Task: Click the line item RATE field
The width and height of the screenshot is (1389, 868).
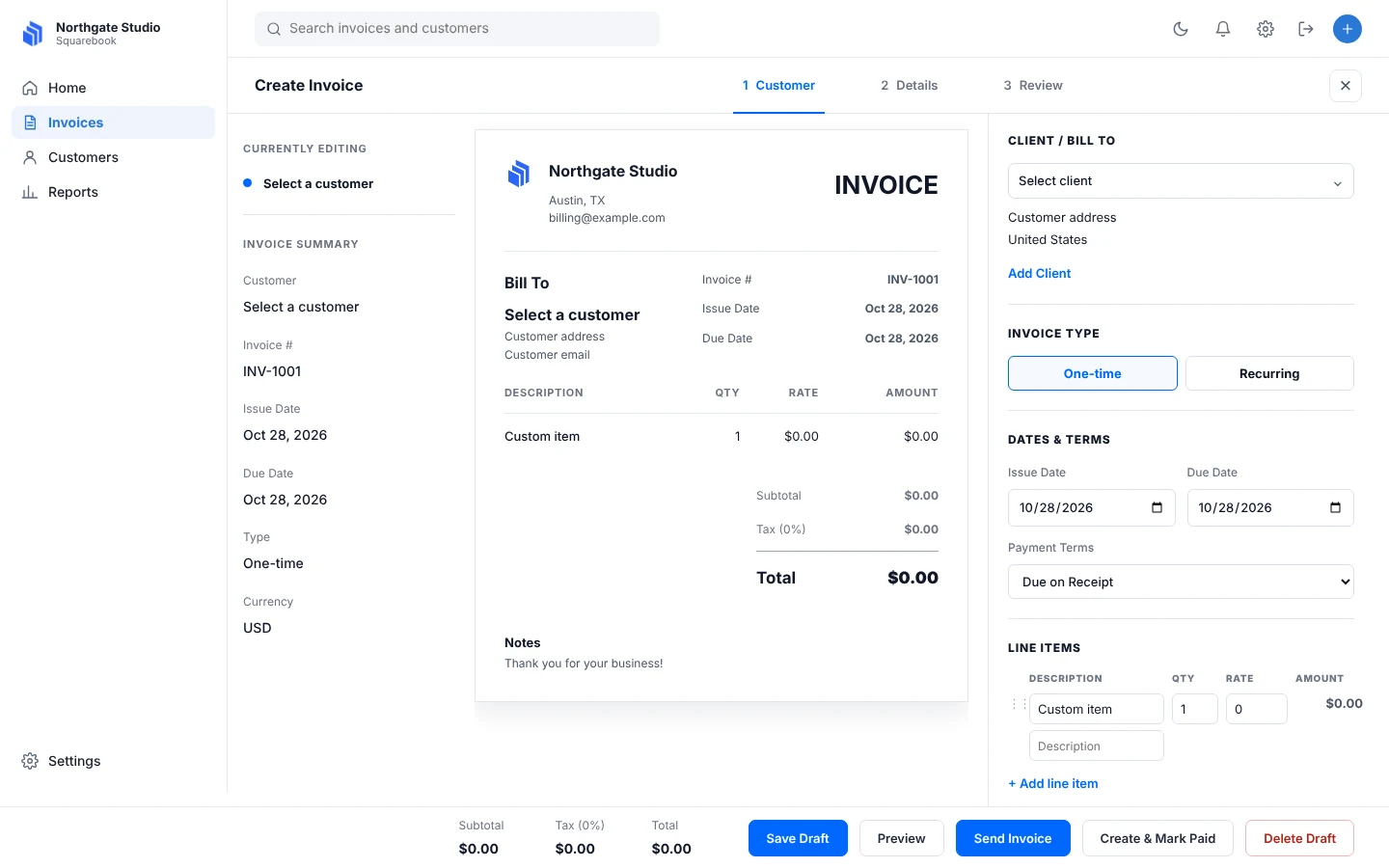Action: point(1257,709)
